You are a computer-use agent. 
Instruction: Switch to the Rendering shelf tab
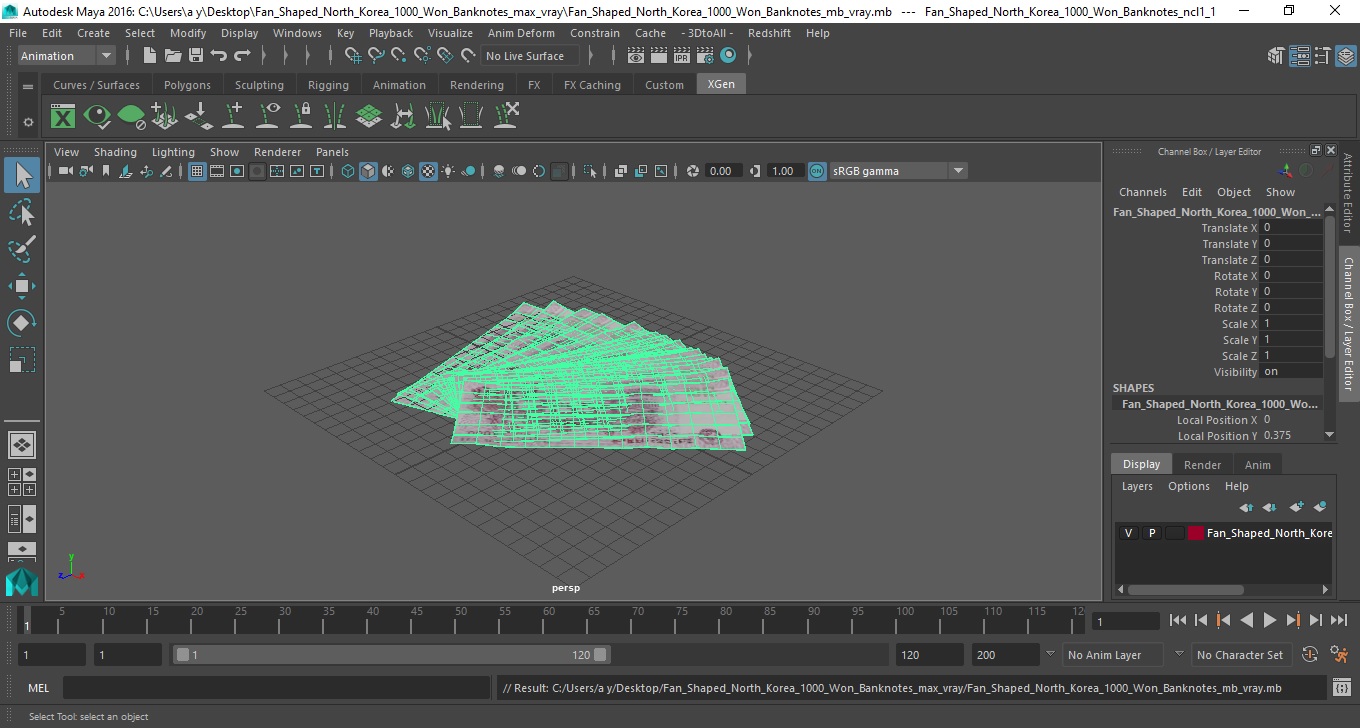point(477,85)
